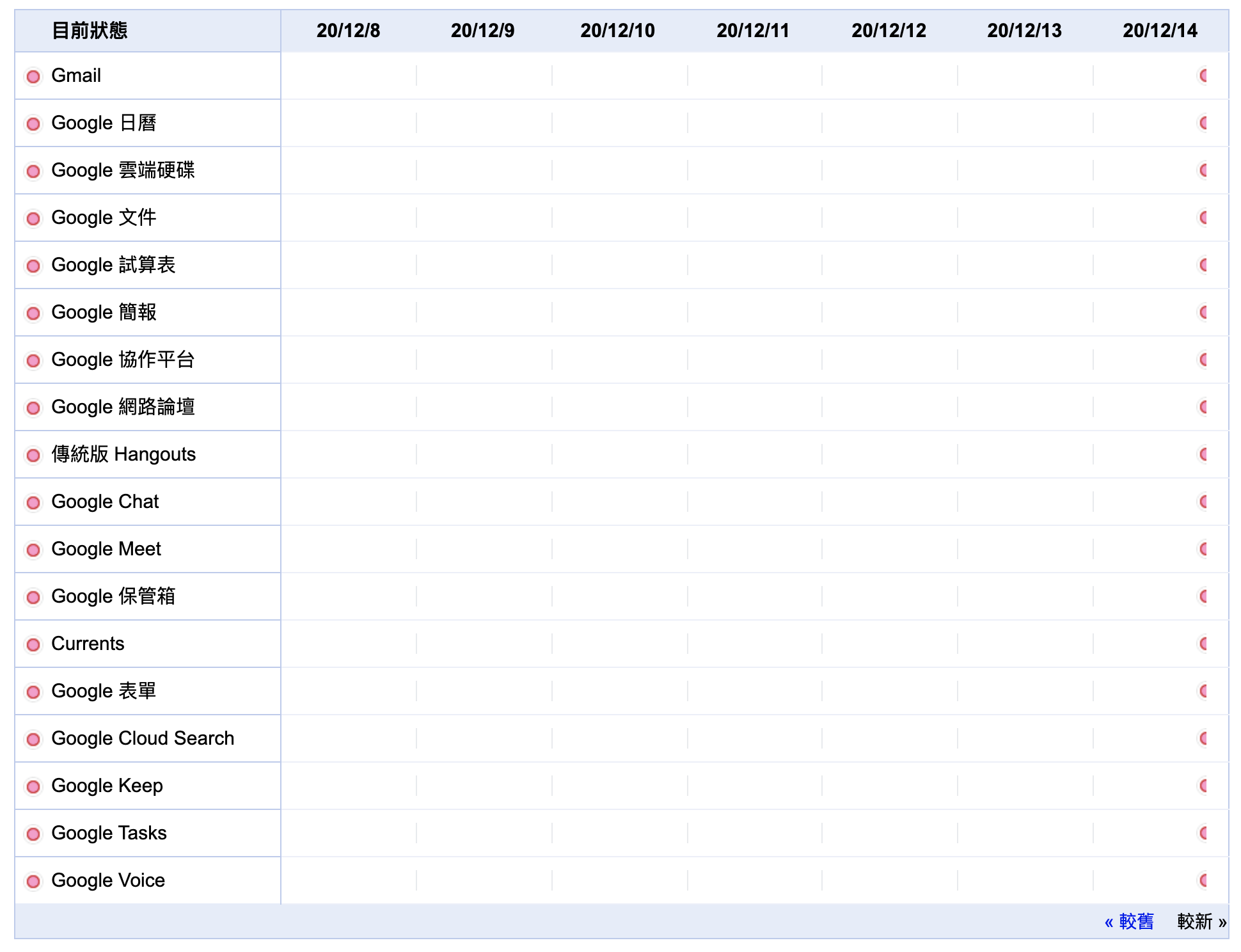The image size is (1241, 952).
Task: Open the 20/12/14 outage marker for Google Chat
Action: point(1203,502)
